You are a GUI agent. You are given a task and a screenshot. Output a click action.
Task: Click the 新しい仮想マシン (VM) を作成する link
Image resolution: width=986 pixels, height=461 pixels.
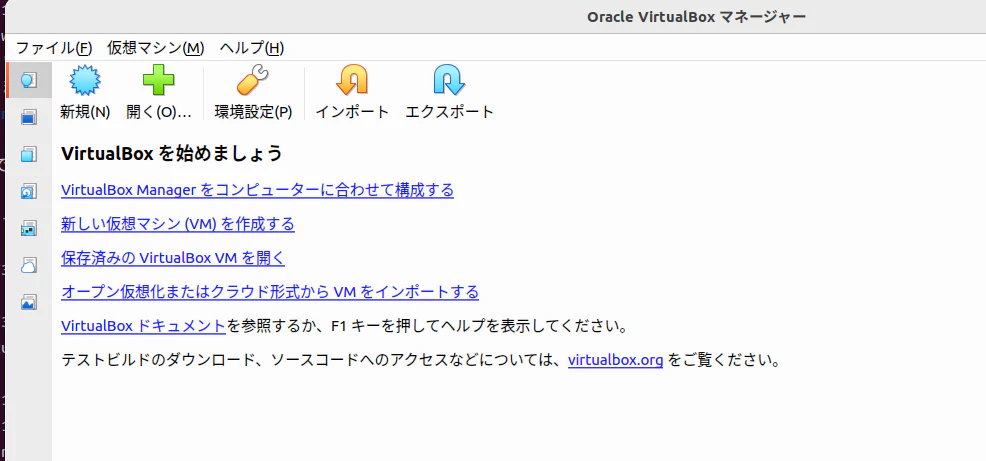(178, 224)
